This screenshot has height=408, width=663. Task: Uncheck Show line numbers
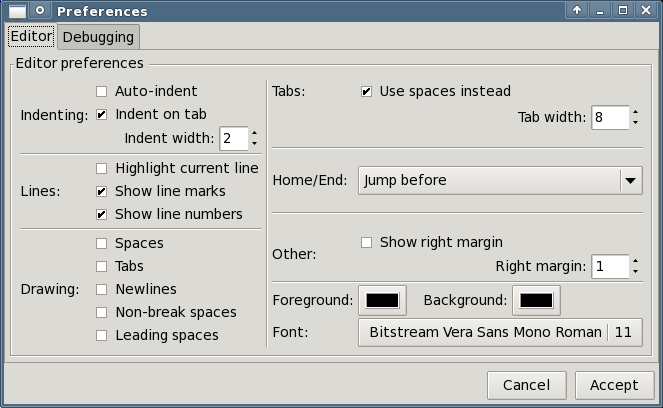click(101, 214)
